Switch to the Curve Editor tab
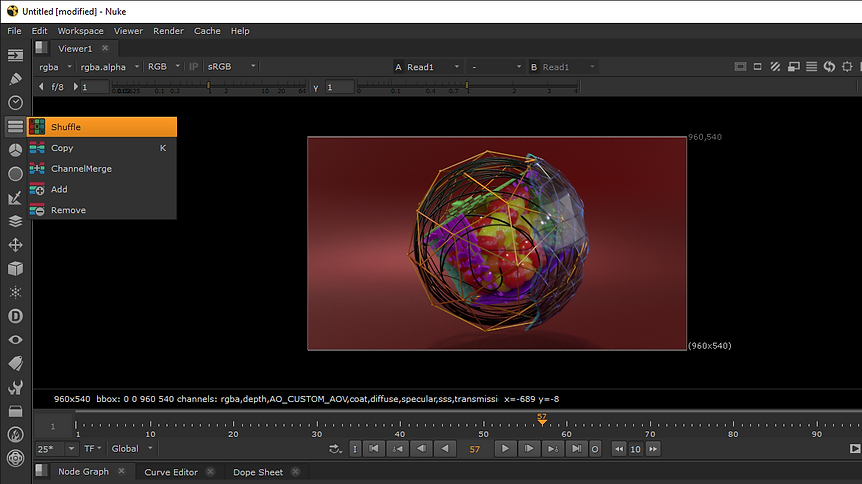The image size is (862, 484). point(171,472)
